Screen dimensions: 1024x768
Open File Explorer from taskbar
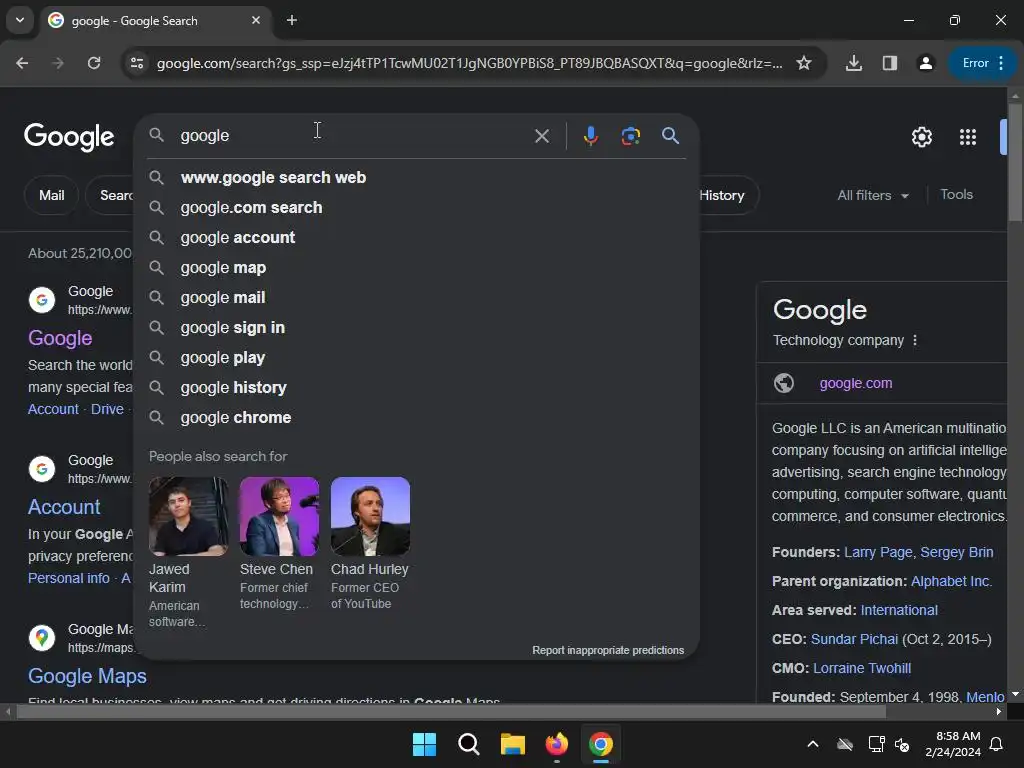[x=513, y=744]
